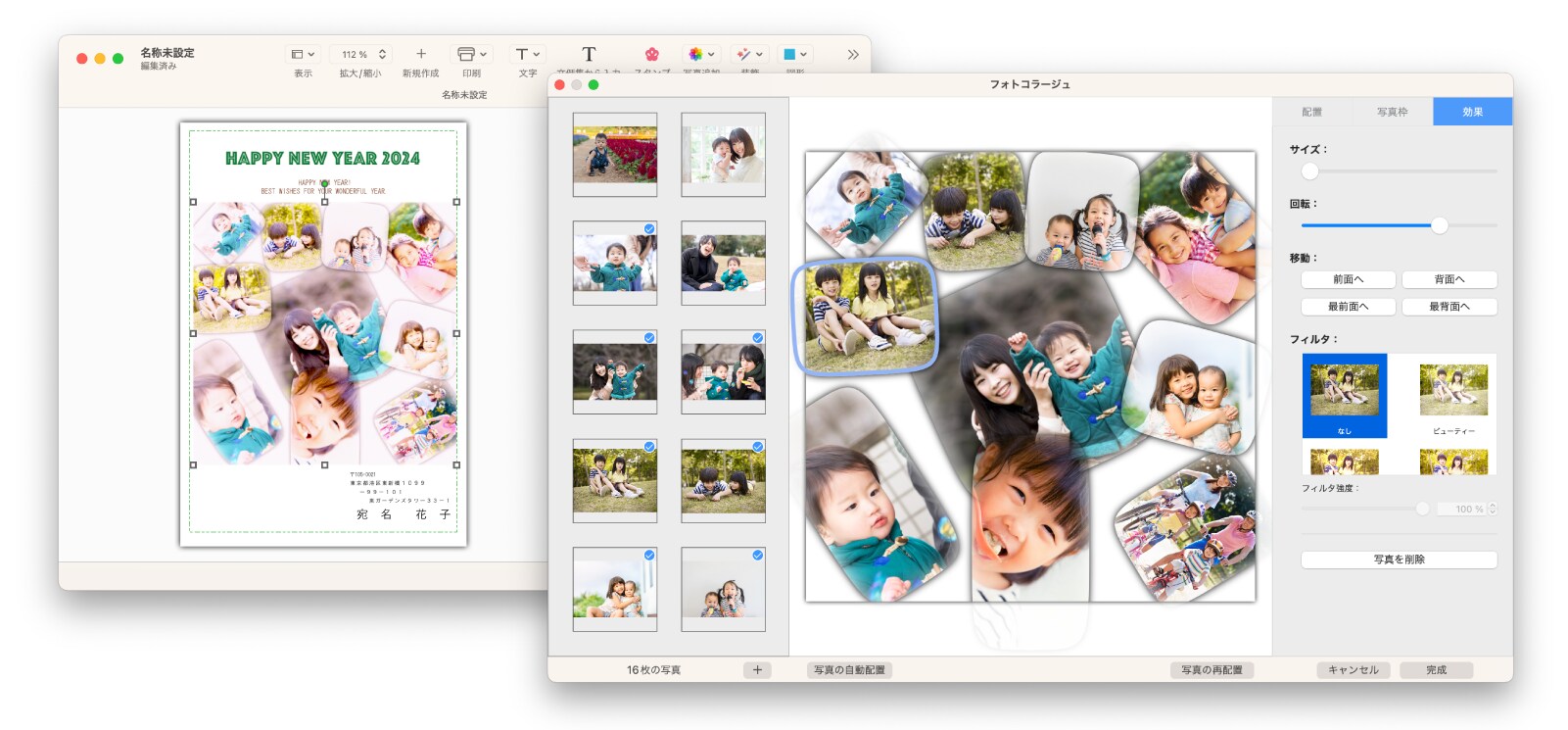Click the 写真を削除 button
Viewport: 1568px width, 730px height.
pos(1400,560)
